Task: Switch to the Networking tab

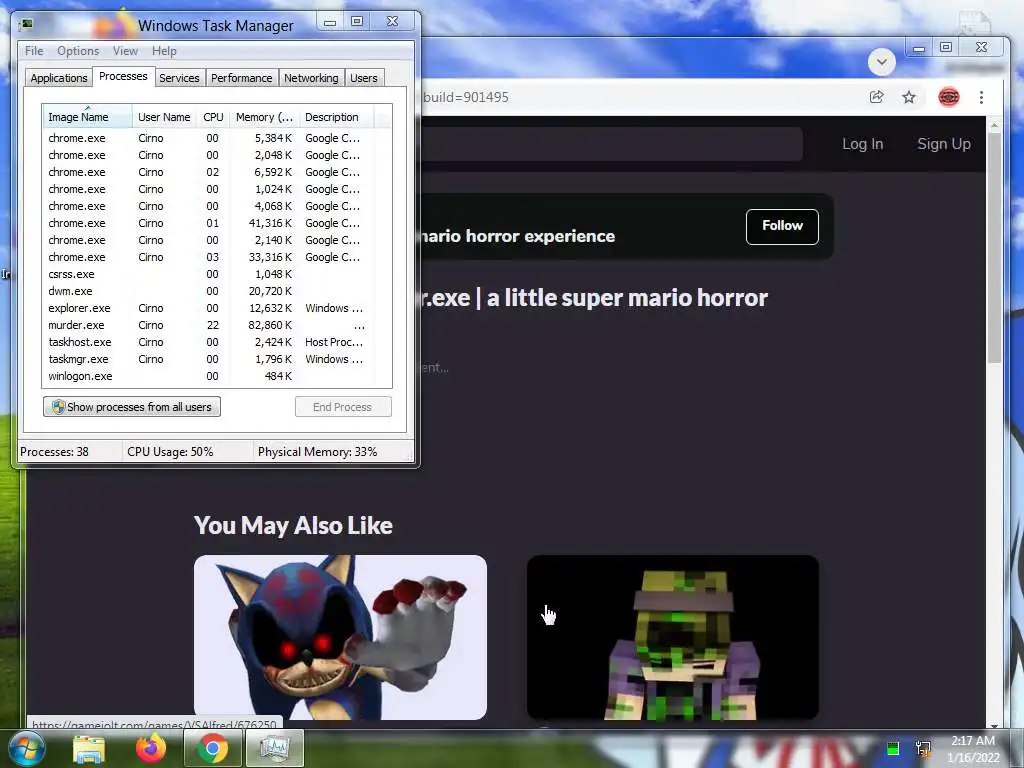Action: click(311, 78)
